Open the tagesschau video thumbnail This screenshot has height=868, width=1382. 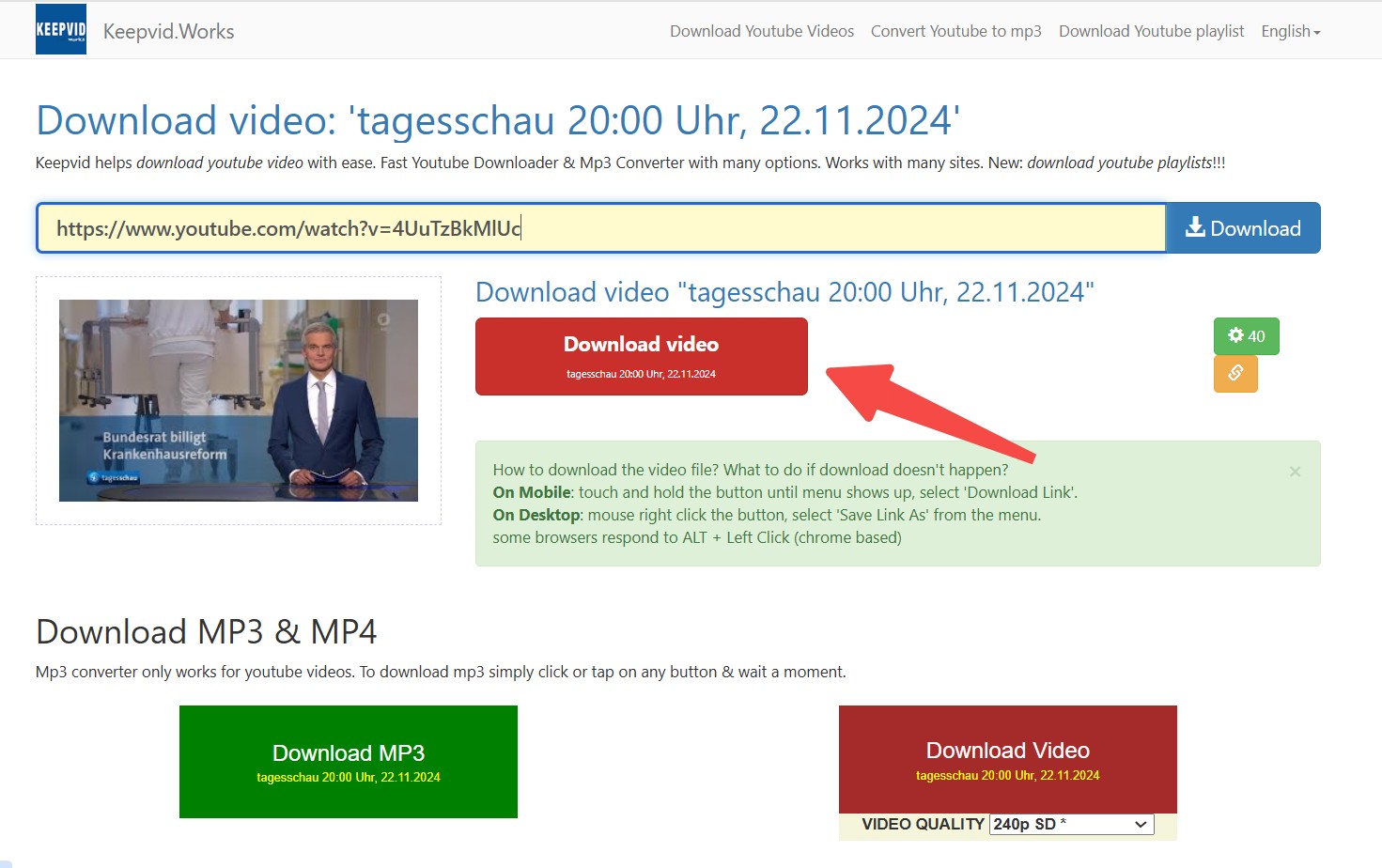click(x=239, y=400)
